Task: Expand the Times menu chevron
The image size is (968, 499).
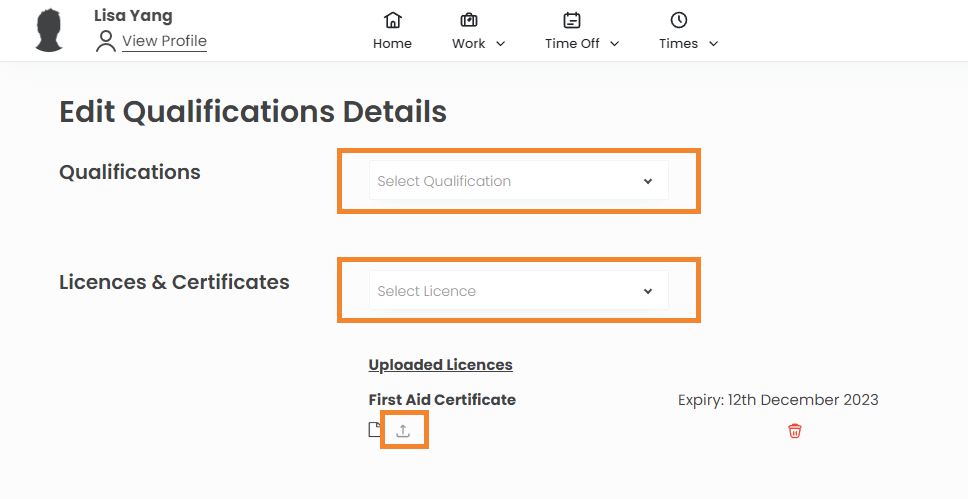Action: 713,44
